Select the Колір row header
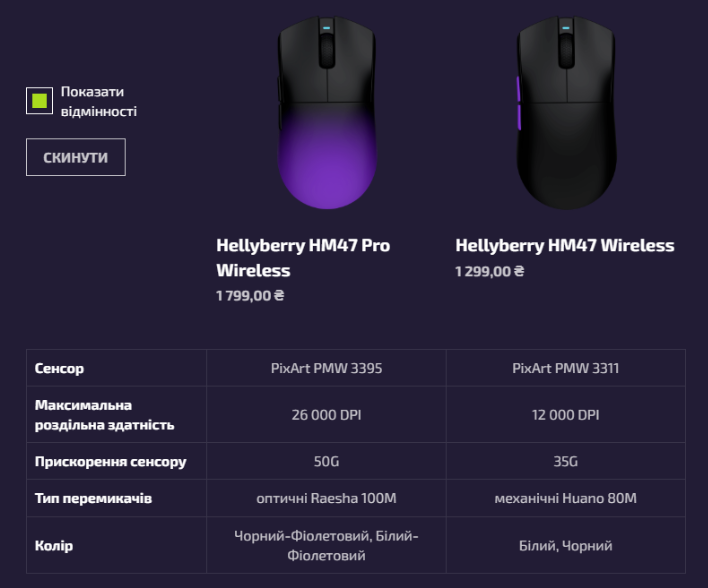Viewport: 708px width, 588px height. point(54,546)
